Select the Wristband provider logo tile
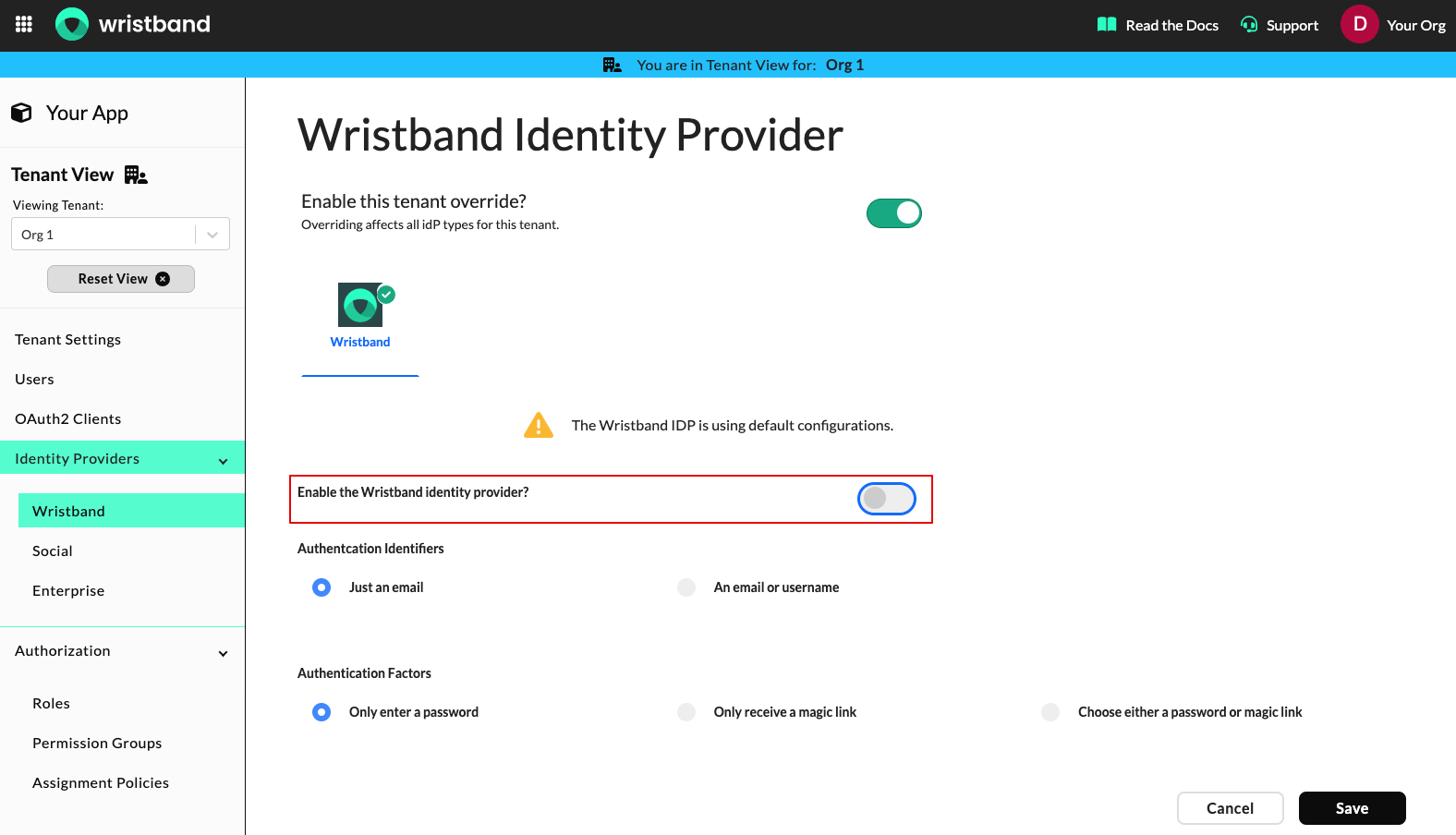The height and width of the screenshot is (835, 1456). point(360,305)
